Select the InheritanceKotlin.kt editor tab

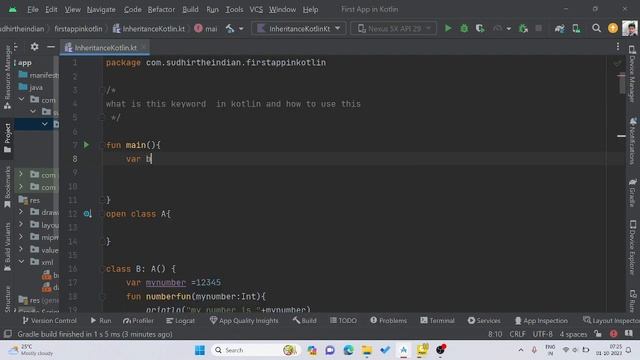[x=105, y=47]
